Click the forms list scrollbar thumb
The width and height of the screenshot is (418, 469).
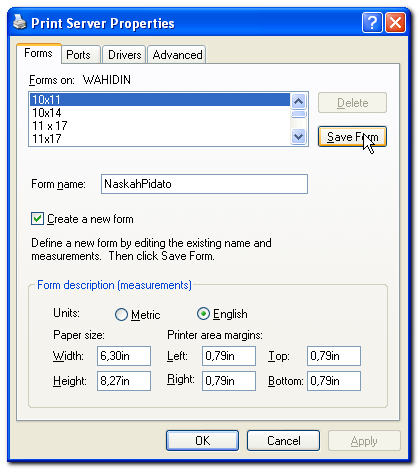coord(298,114)
